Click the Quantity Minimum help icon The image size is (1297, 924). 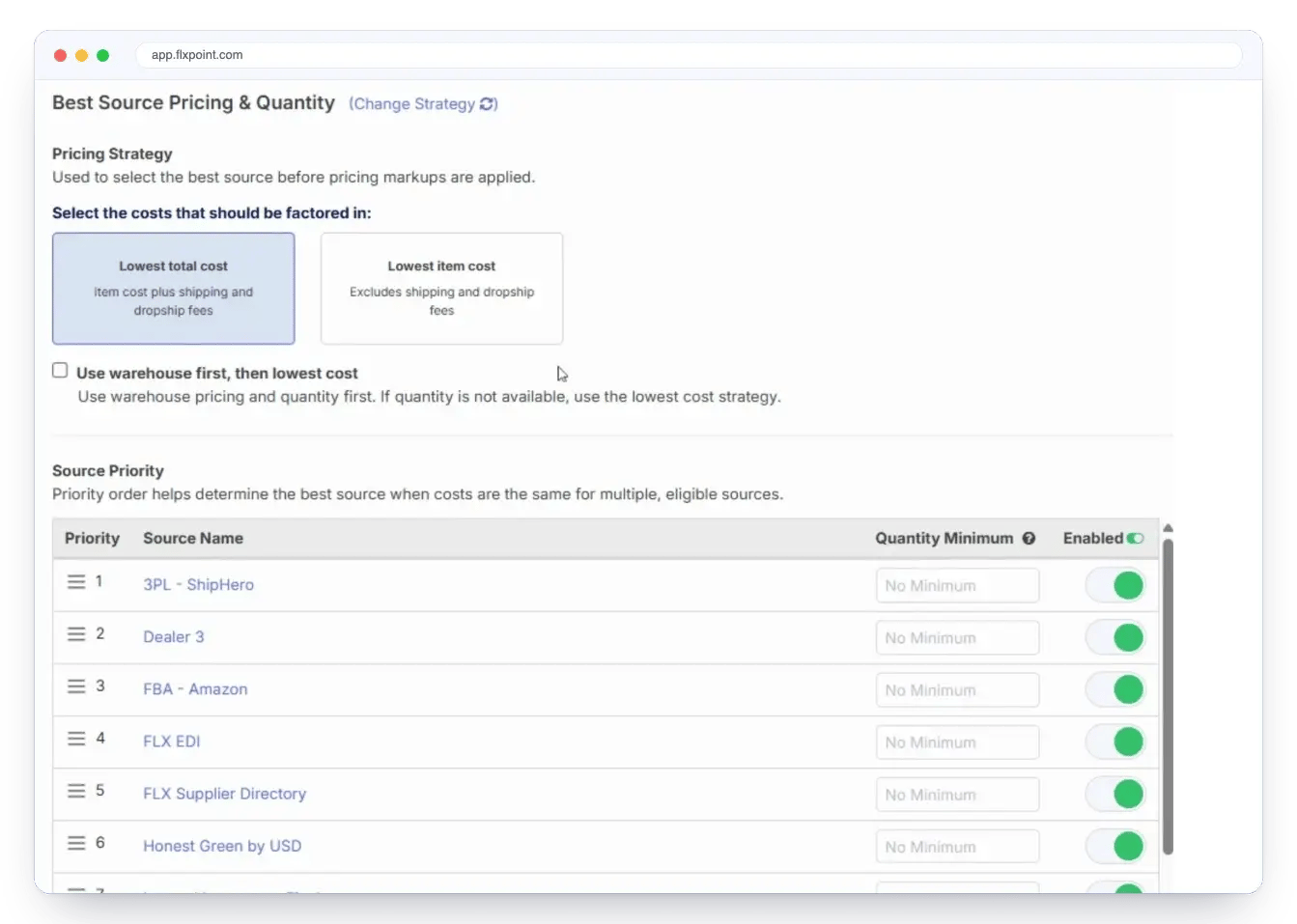tap(1029, 539)
